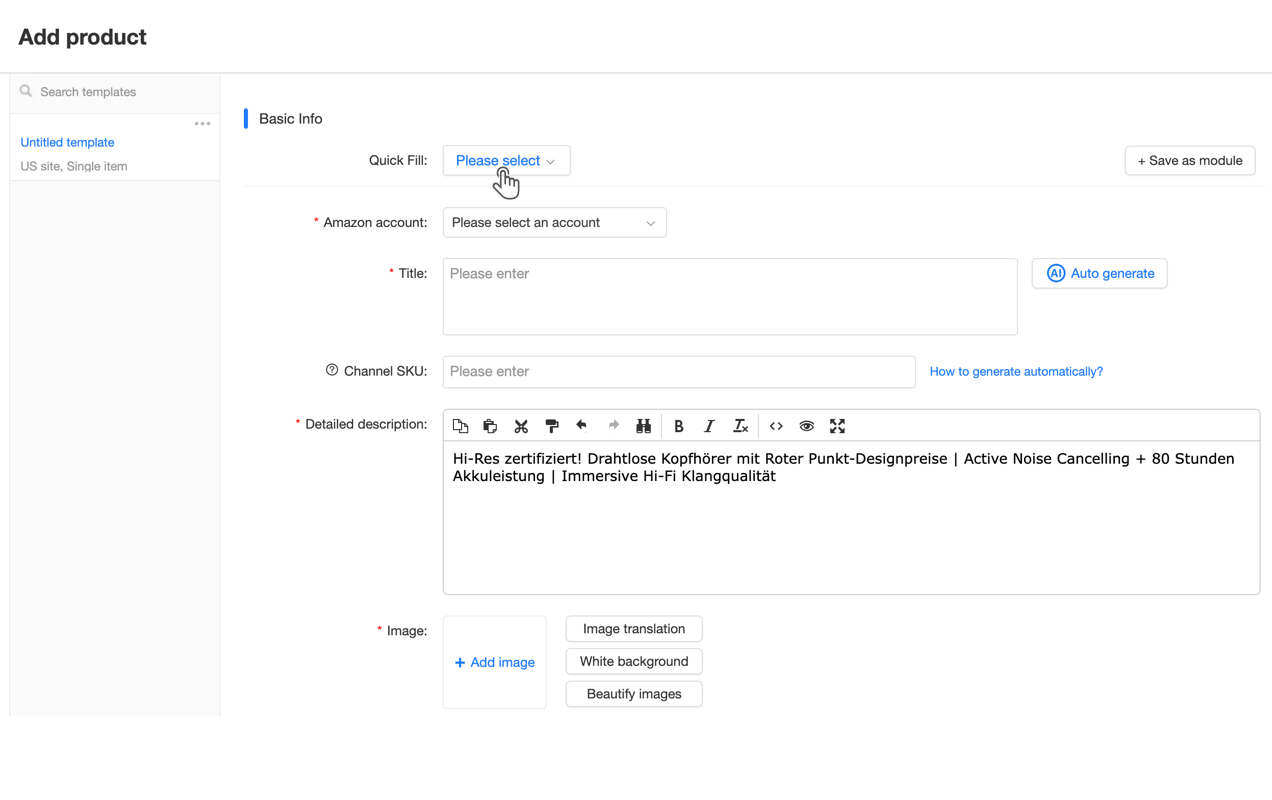The width and height of the screenshot is (1272, 800).
Task: Open the Amazon account selector
Action: [x=554, y=222]
